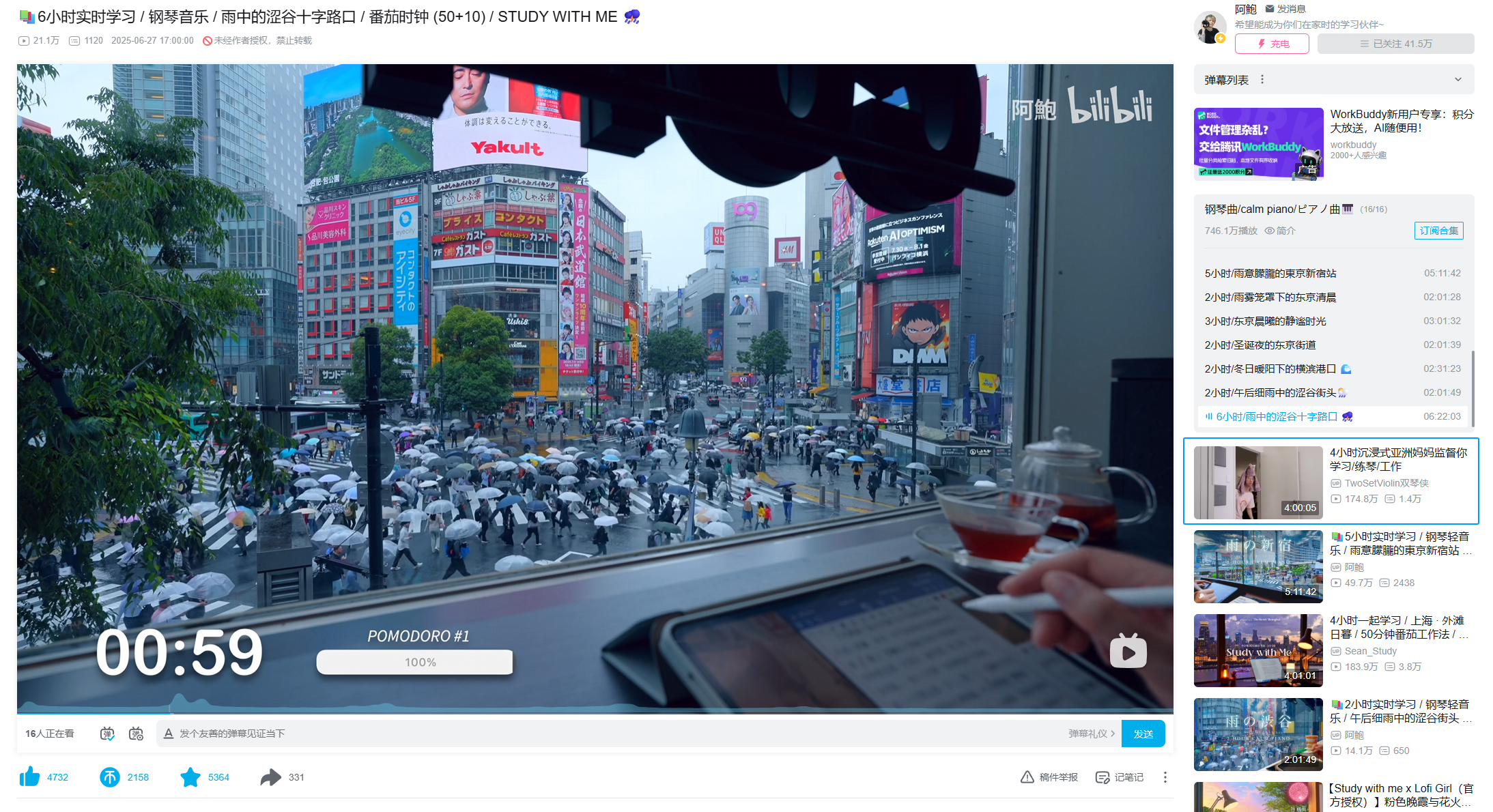This screenshot has height=812, width=1493.
Task: Click the share arrow icon
Action: (271, 777)
